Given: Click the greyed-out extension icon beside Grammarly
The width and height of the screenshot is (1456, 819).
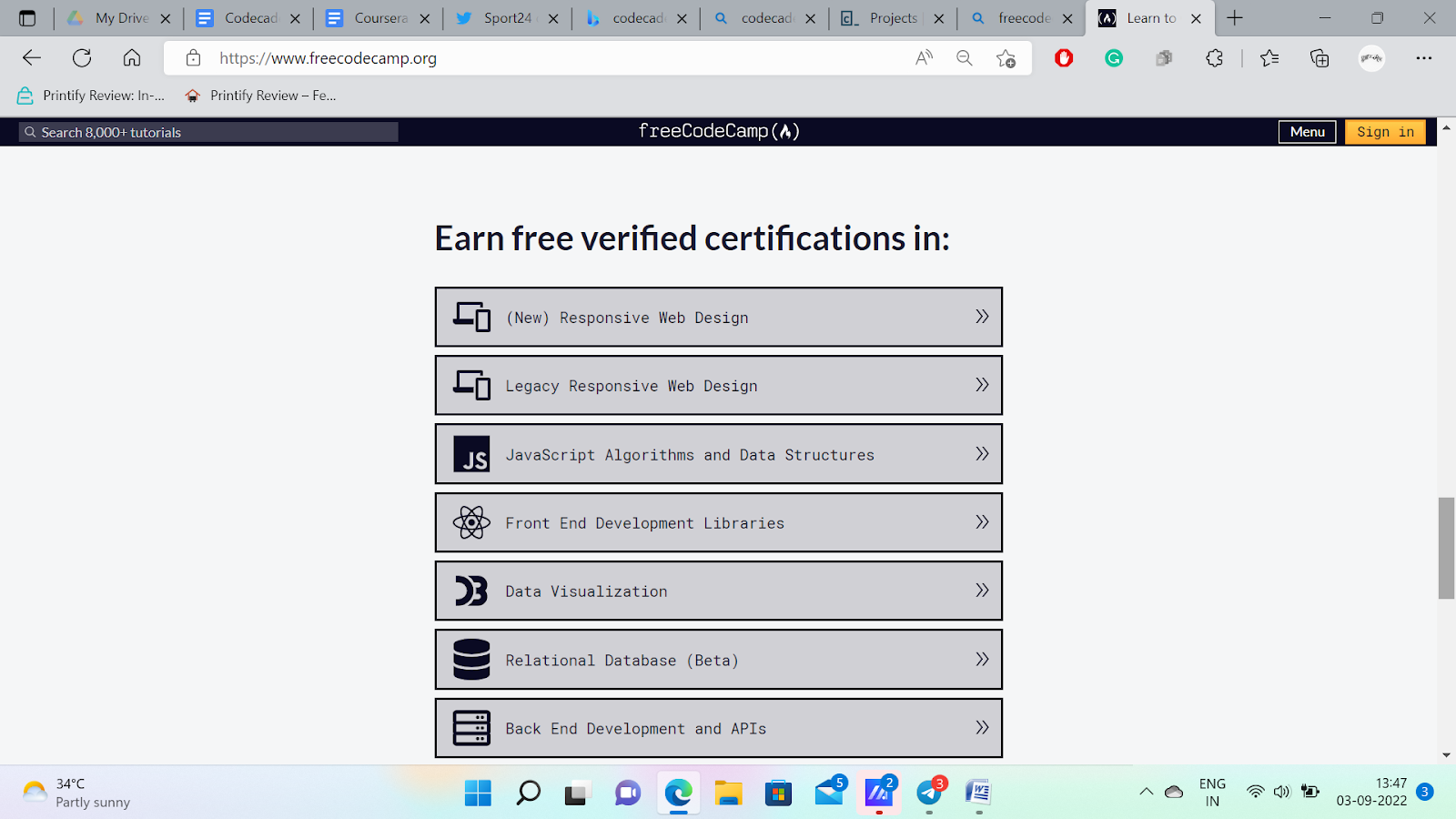Looking at the screenshot, I should [1164, 58].
